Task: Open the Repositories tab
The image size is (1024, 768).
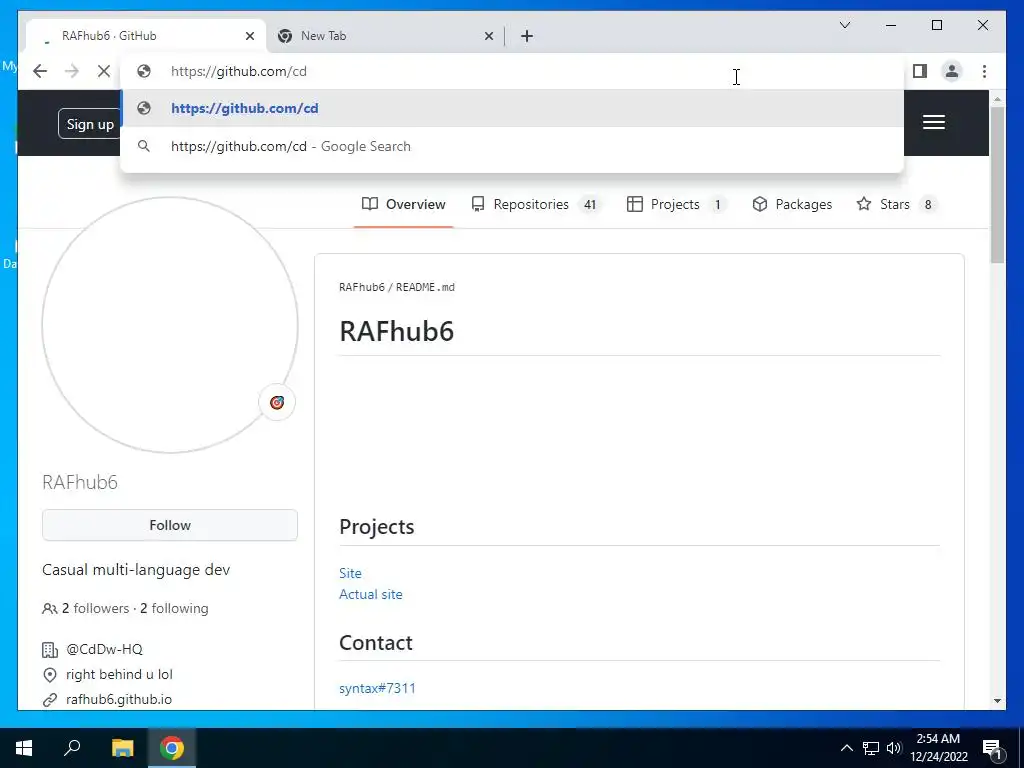Action: tap(536, 204)
